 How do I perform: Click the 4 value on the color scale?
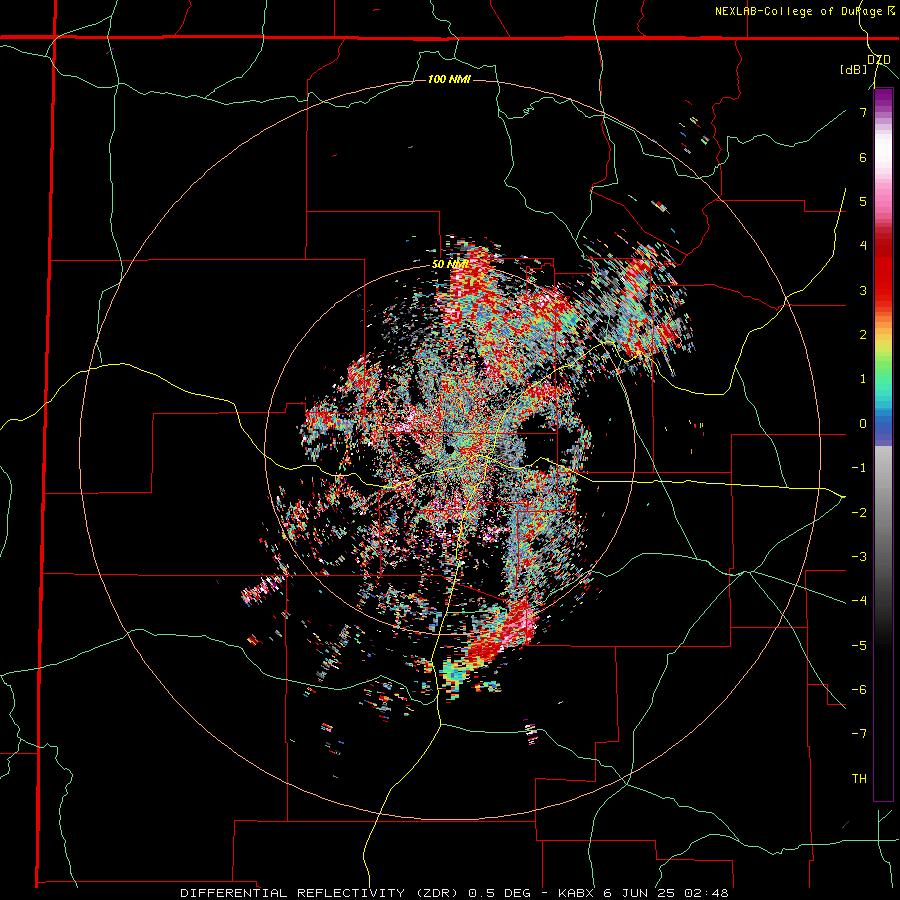863,246
